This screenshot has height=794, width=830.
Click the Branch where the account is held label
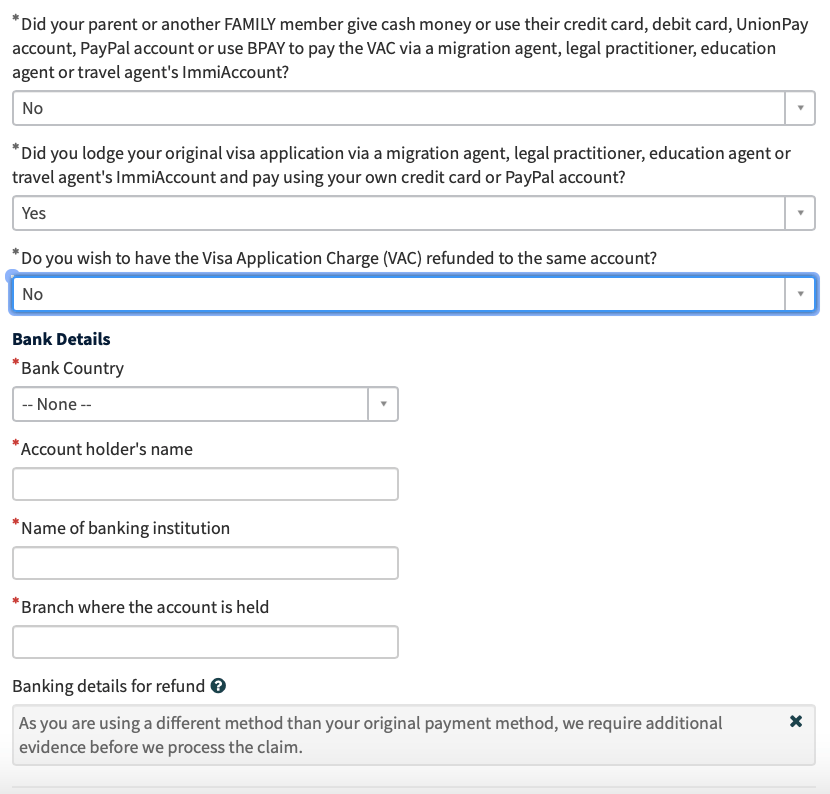click(145, 607)
